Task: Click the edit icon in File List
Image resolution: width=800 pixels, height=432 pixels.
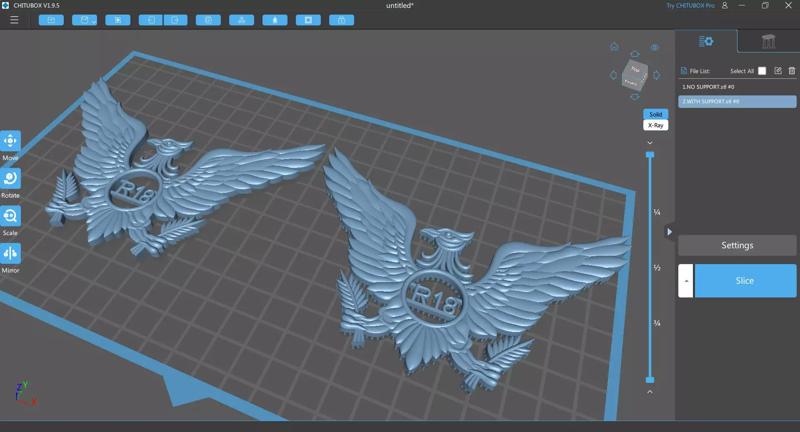Action: pos(778,71)
